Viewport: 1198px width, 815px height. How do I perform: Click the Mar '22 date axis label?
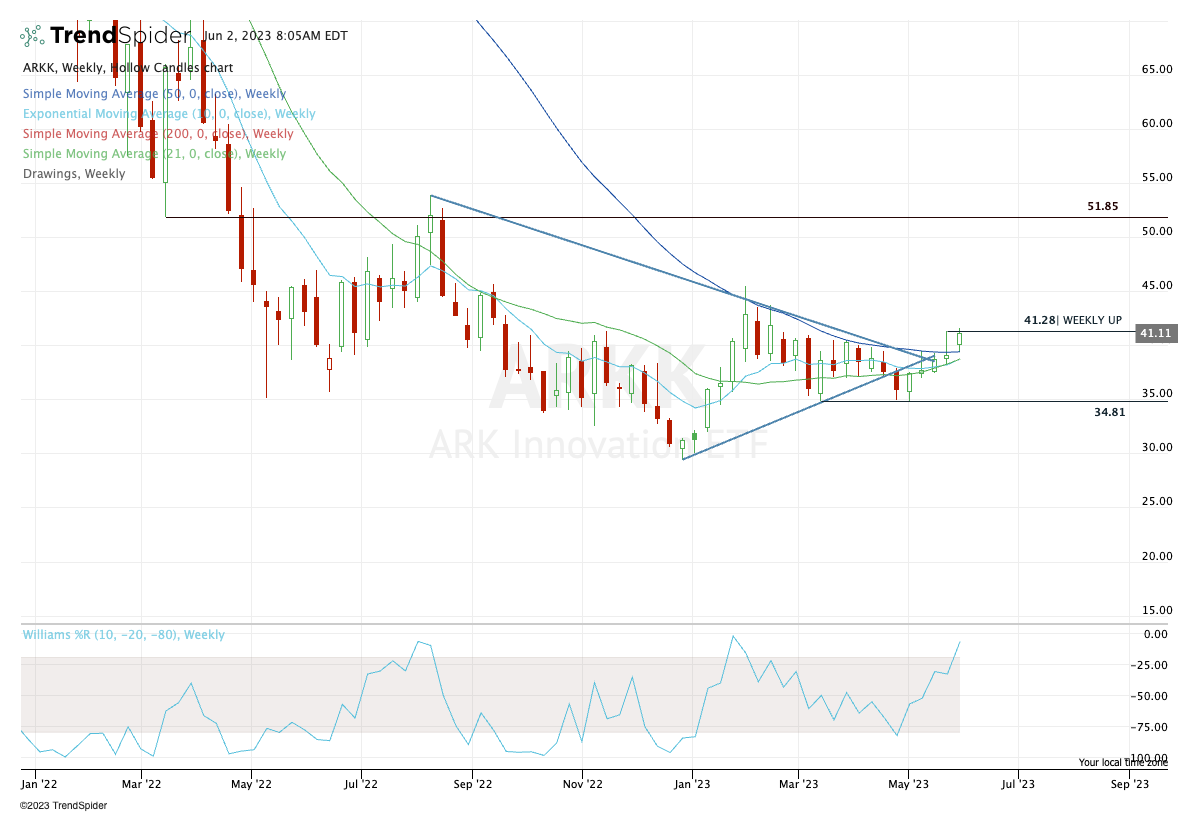141,784
